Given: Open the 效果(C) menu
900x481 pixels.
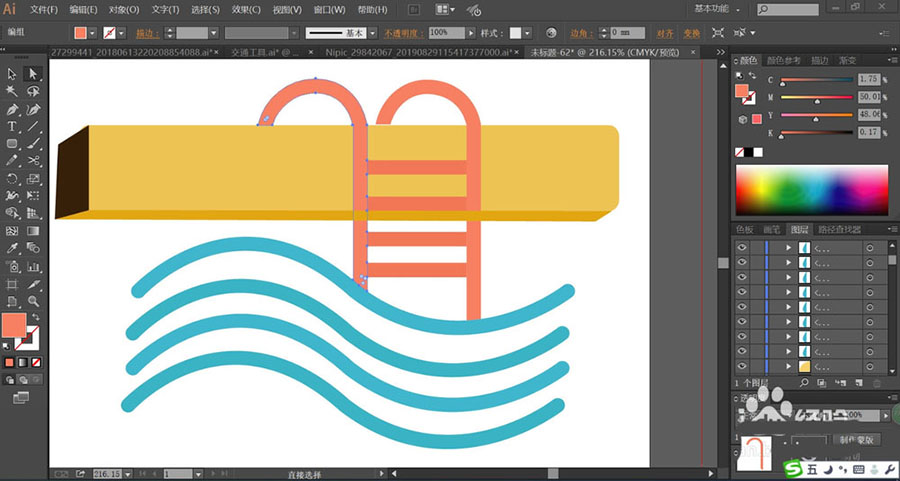Looking at the screenshot, I should (x=246, y=10).
